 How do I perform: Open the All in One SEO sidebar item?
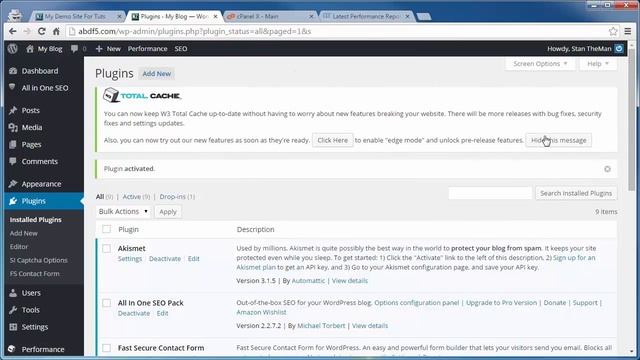[x=44, y=88]
